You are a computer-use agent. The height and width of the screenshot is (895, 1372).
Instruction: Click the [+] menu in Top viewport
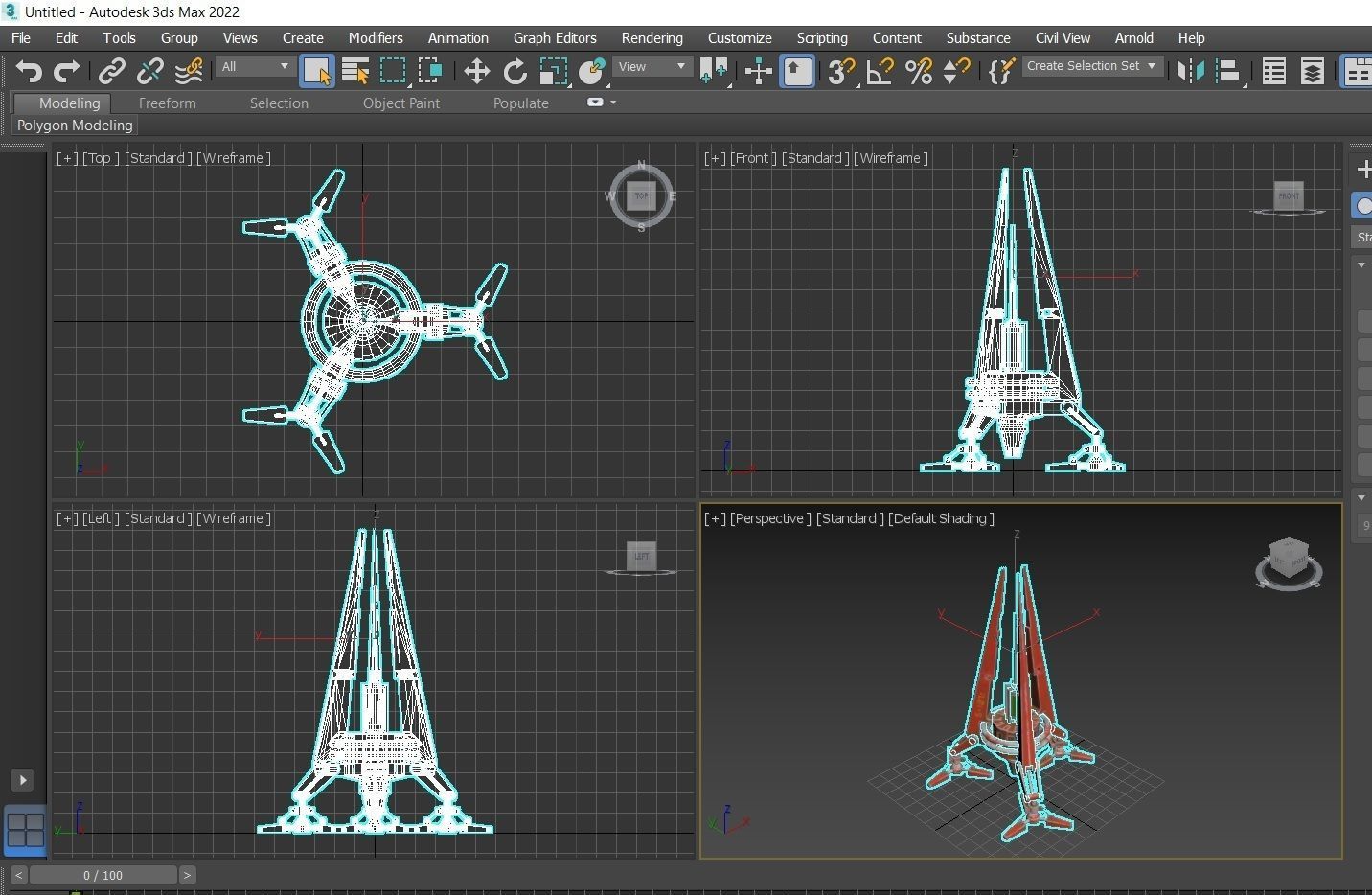tap(67, 158)
